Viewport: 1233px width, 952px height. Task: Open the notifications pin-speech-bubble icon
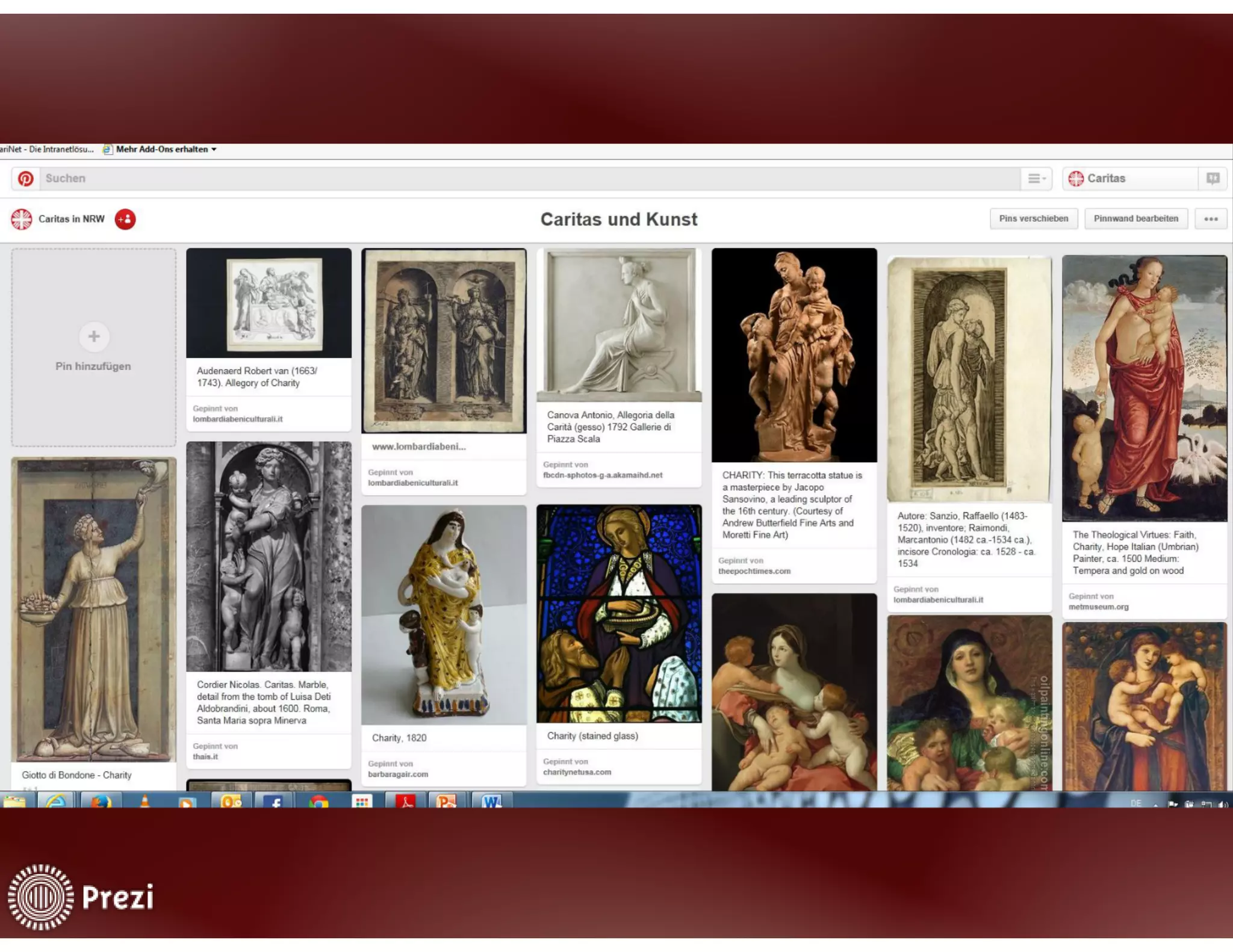(x=1213, y=179)
